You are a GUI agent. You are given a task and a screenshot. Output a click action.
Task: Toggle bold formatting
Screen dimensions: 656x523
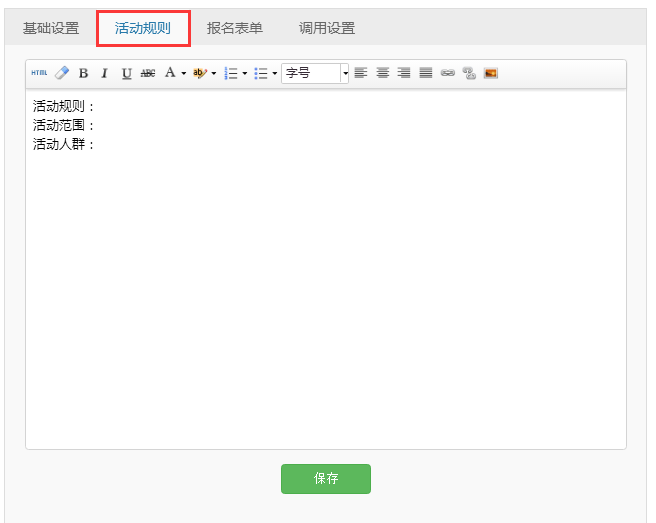(83, 73)
